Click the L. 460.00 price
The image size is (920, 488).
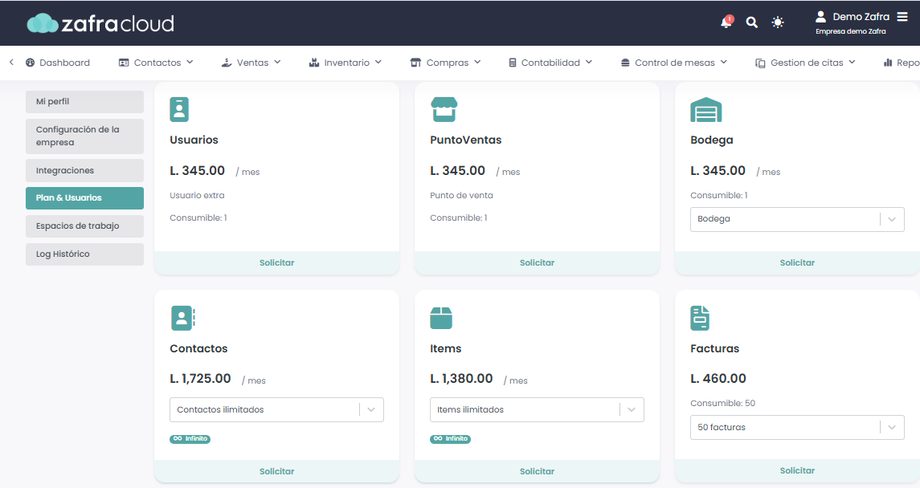(x=718, y=379)
